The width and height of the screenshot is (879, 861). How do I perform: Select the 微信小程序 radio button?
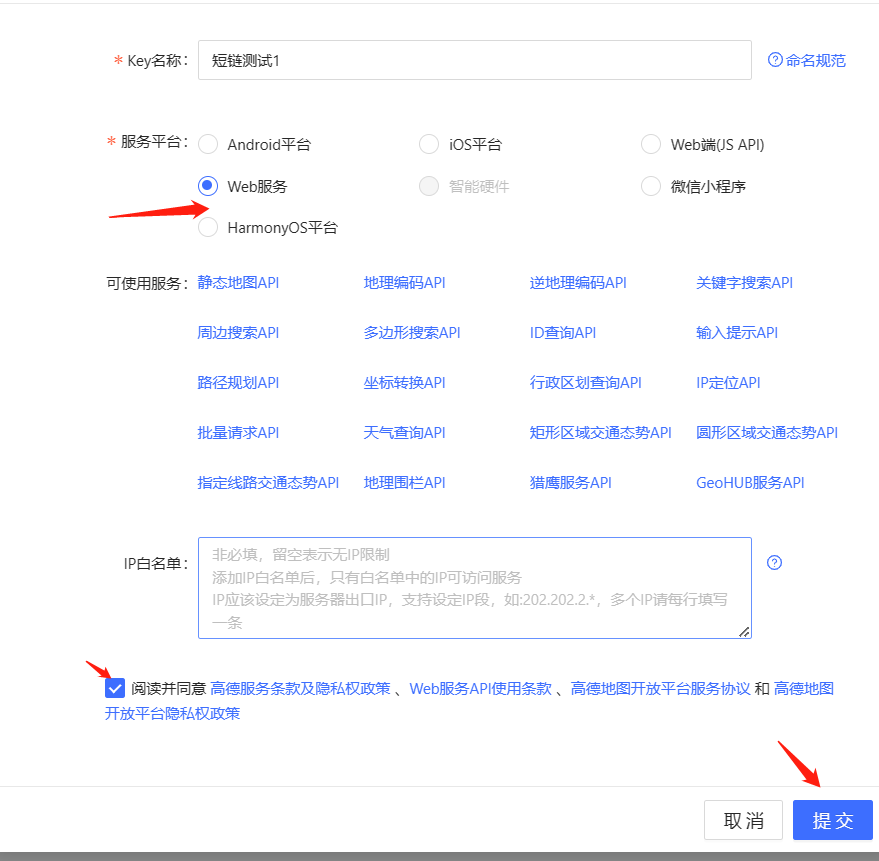tap(651, 186)
